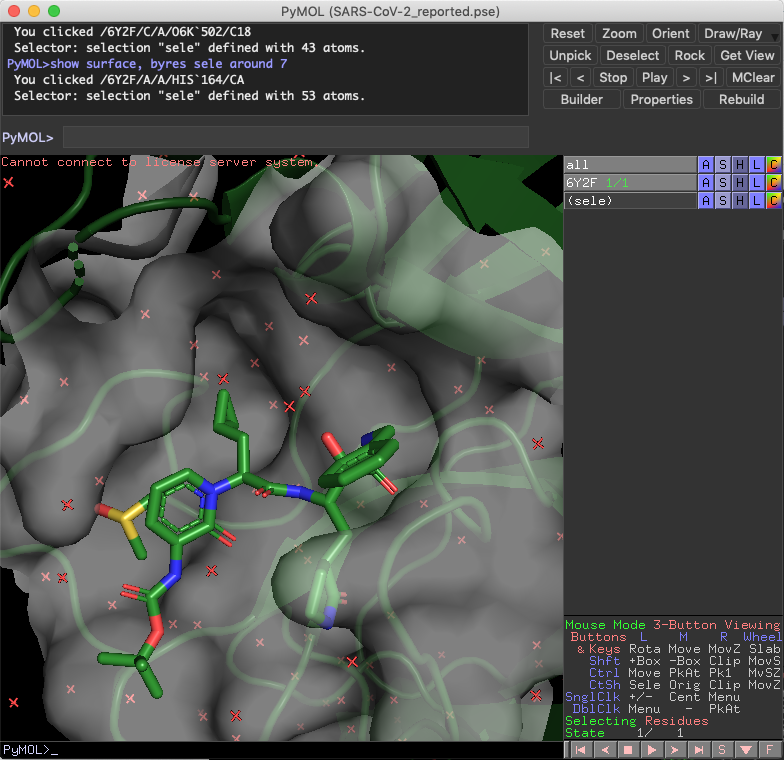Click the Play movie button
This screenshot has width=784, height=760.
[x=654, y=78]
